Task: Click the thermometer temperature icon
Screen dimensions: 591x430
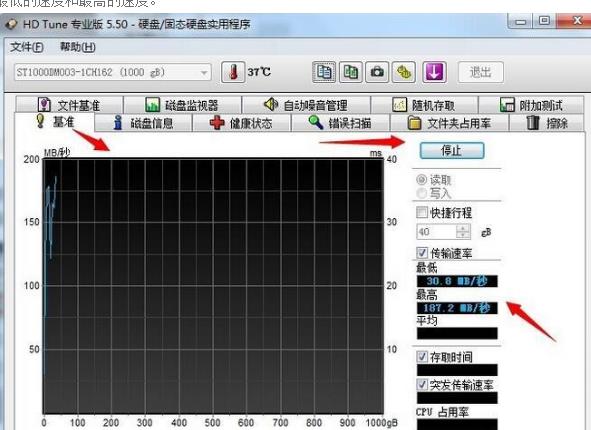Action: (233, 72)
